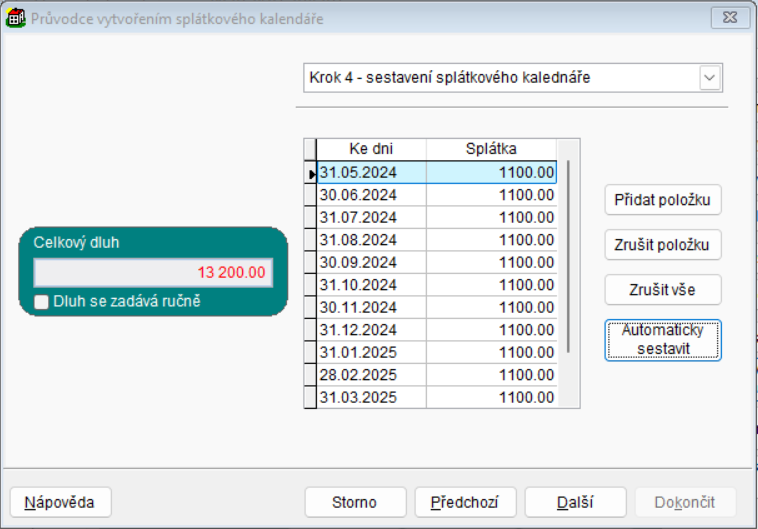Enable 'Dluh se zadává ručně' checkbox

click(x=42, y=301)
